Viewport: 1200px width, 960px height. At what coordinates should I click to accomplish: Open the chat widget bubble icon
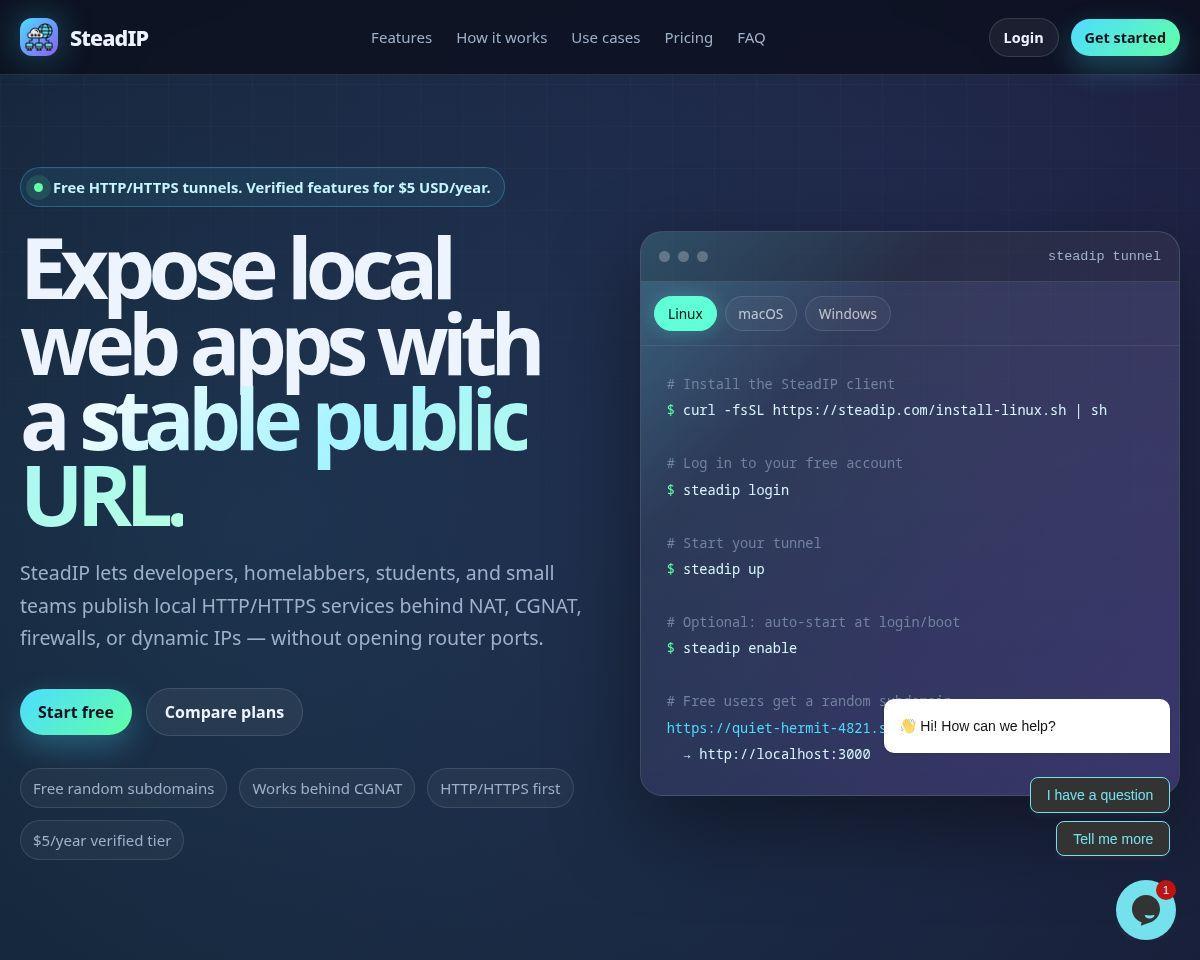pos(1146,910)
